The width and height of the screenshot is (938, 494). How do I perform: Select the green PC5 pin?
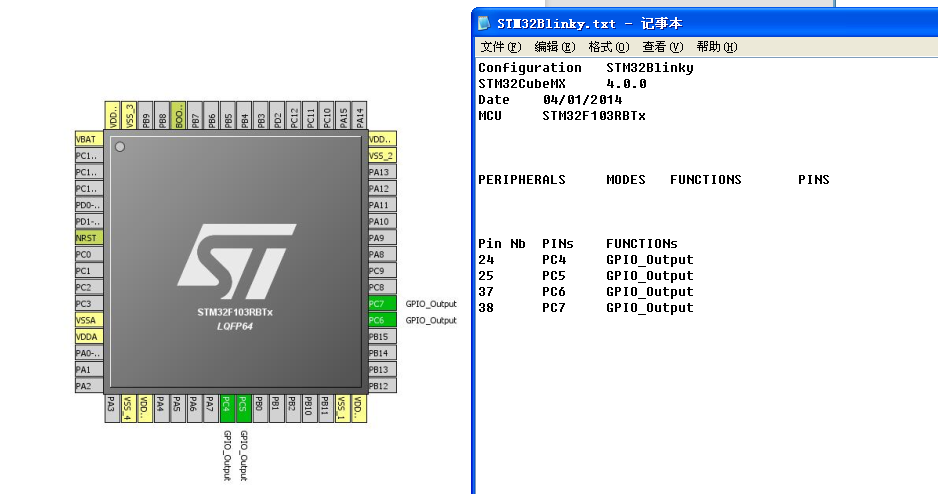[243, 408]
